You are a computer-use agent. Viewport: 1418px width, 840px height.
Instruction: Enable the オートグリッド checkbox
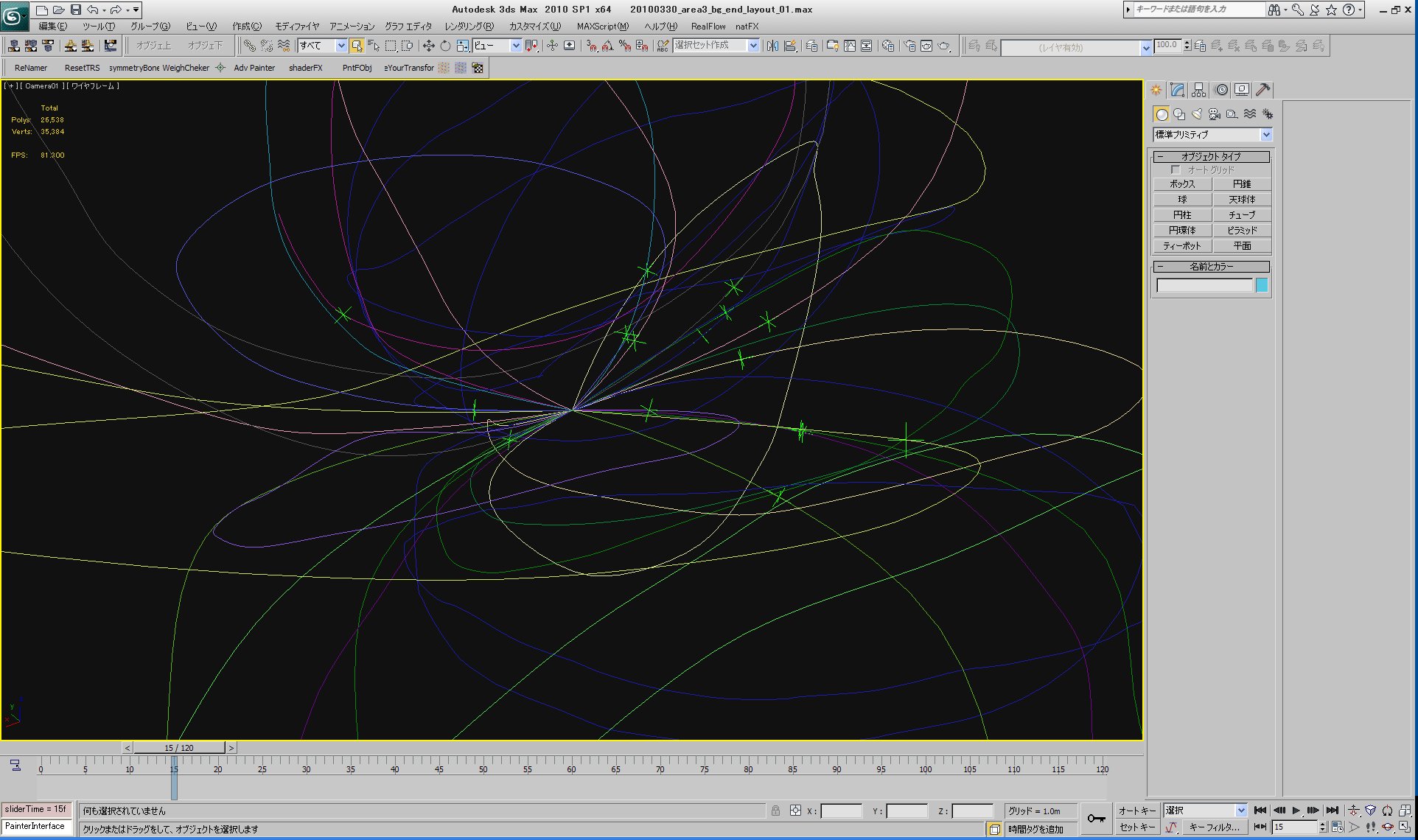click(x=1176, y=169)
